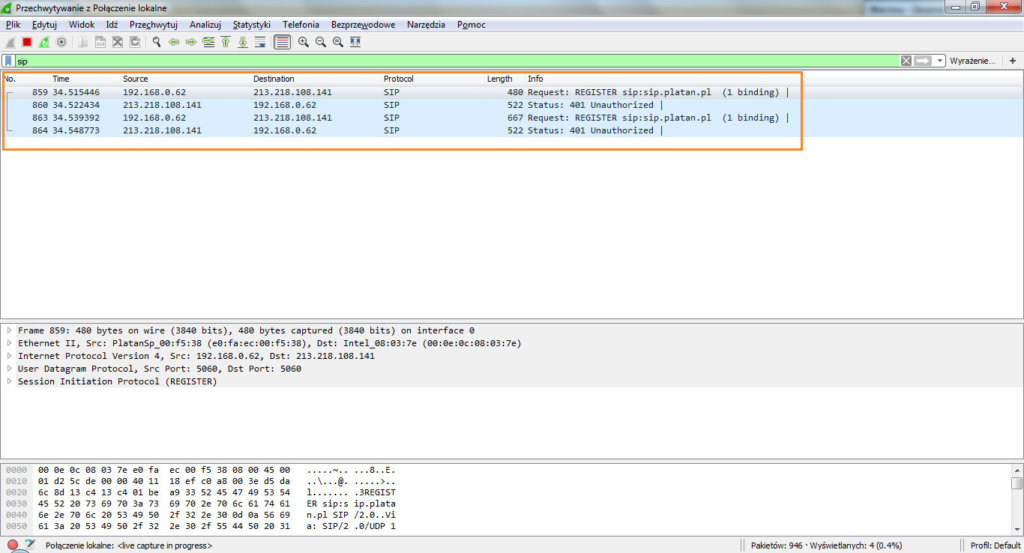The width and height of the screenshot is (1024, 553).
Task: Open the Widok menu
Action: point(82,25)
